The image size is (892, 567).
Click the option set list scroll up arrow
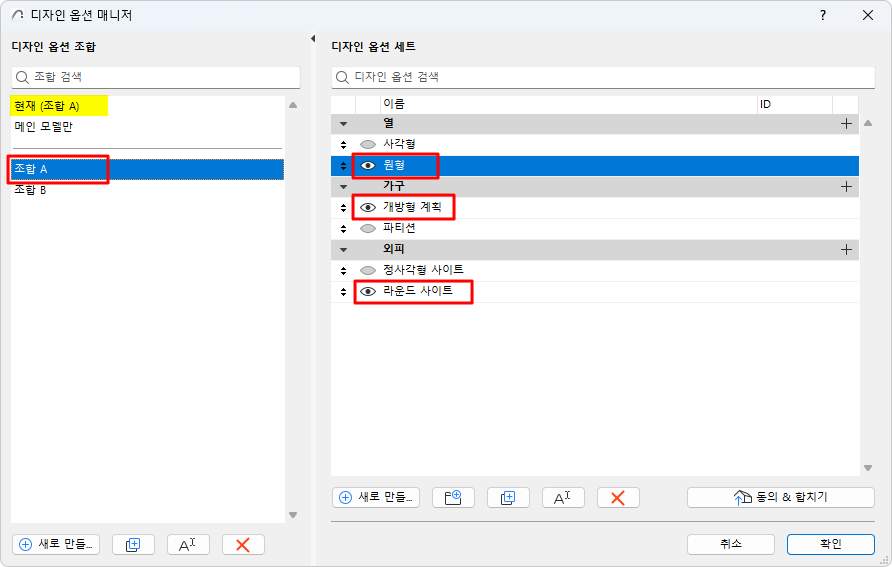click(x=868, y=123)
